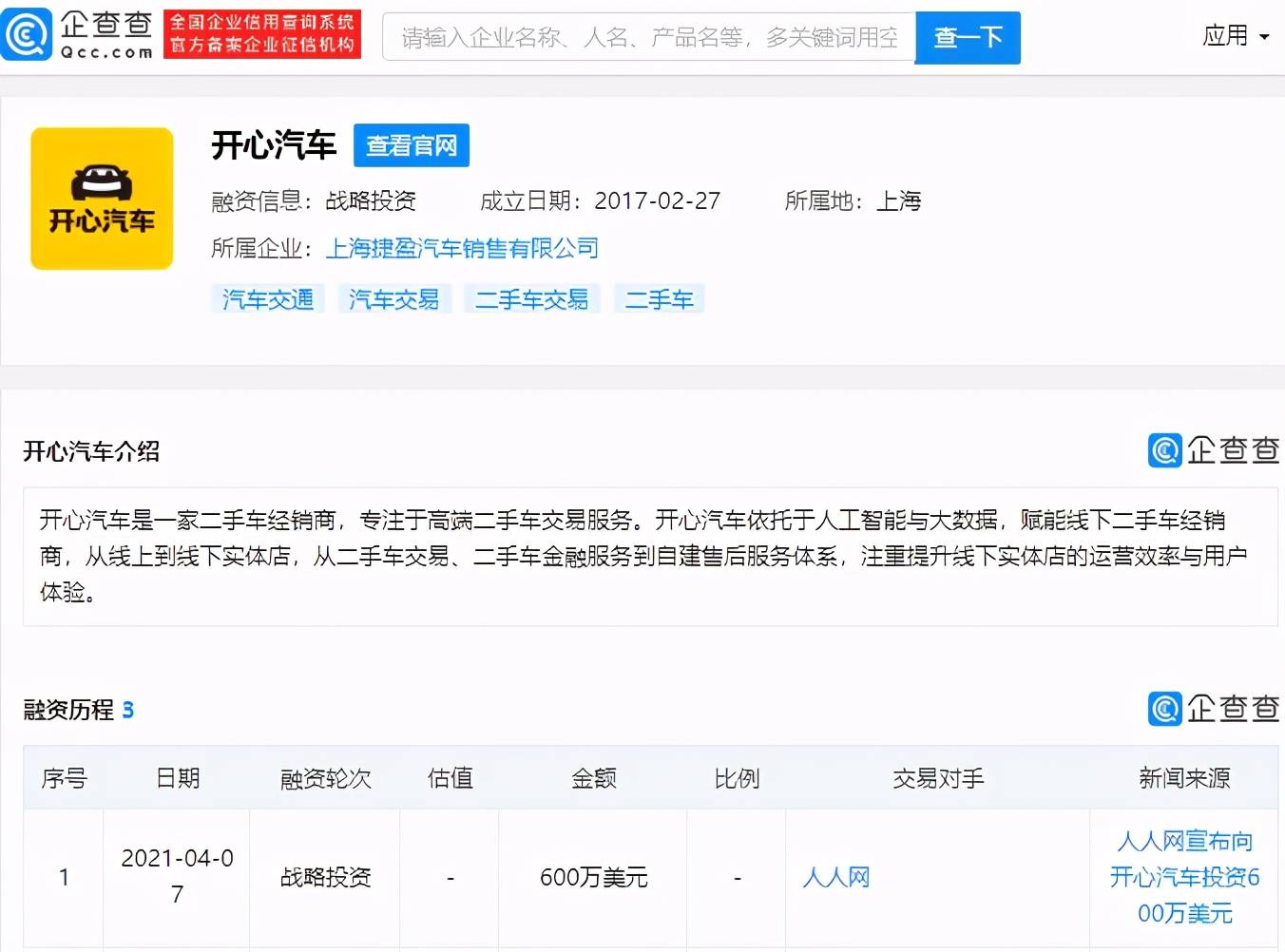This screenshot has width=1285, height=952.
Task: Click the date cell 2021-04-07
Action: [177, 876]
